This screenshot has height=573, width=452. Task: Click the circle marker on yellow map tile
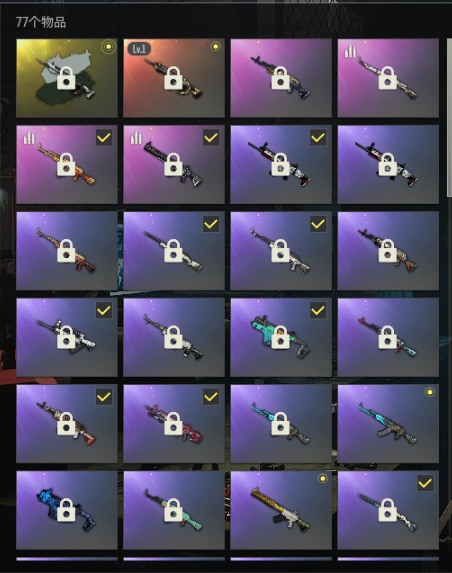tap(108, 47)
